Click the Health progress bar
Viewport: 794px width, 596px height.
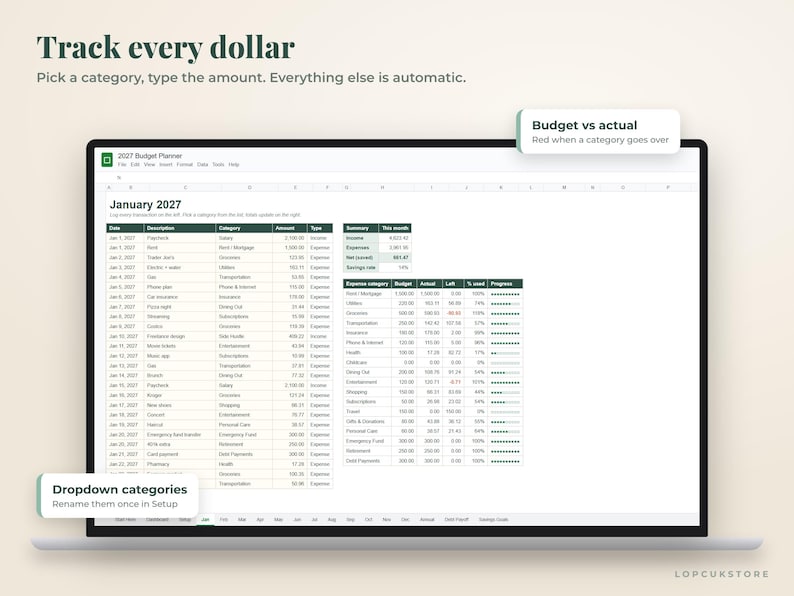505,353
